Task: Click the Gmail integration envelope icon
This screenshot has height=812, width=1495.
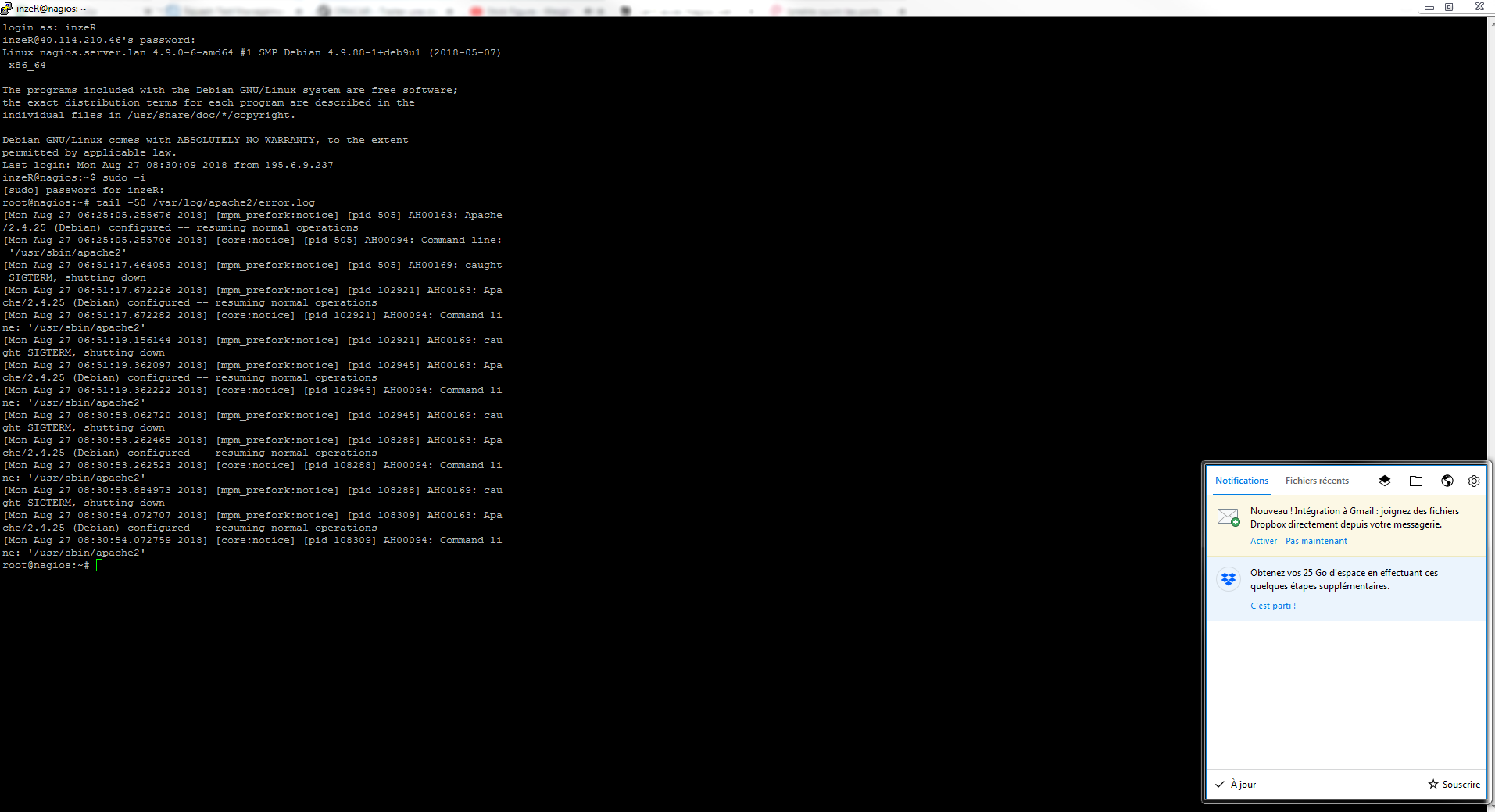Action: (1228, 517)
